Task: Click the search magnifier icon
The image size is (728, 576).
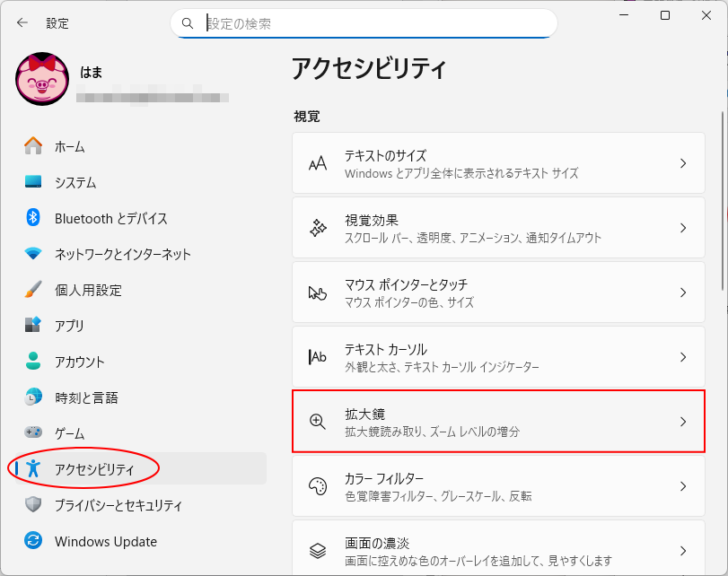Action: pyautogui.click(x=187, y=23)
